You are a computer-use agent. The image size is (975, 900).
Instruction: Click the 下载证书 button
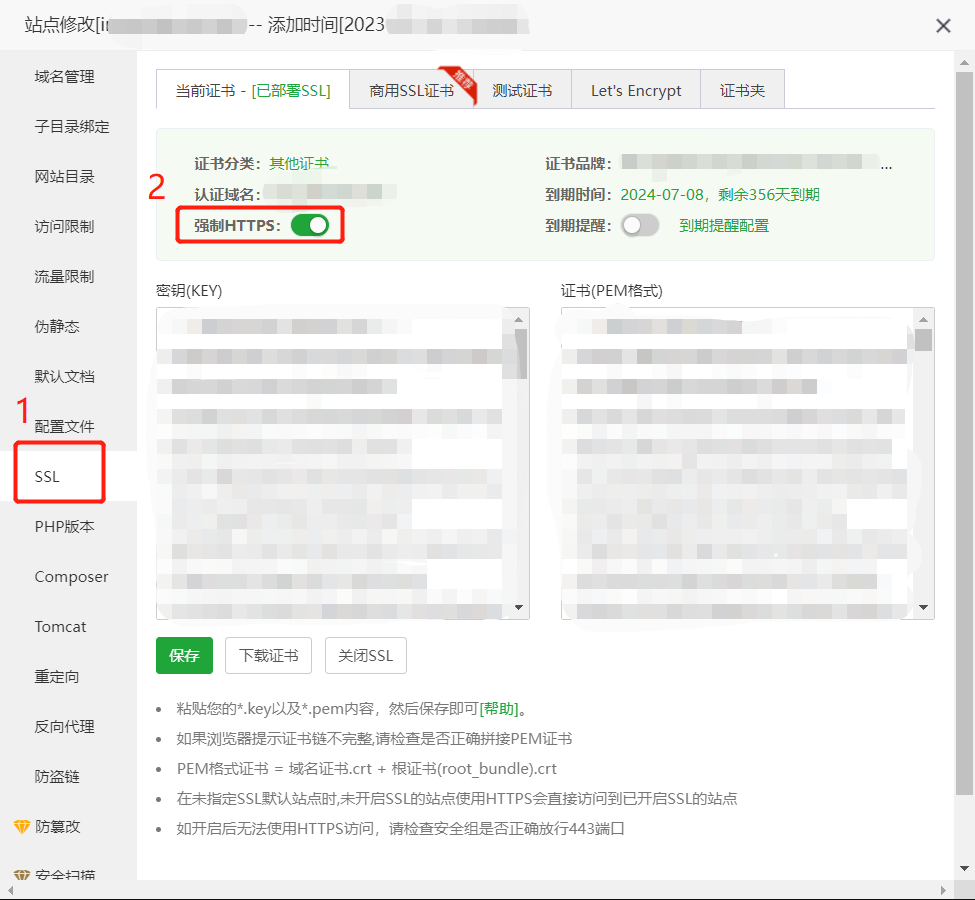(268, 656)
